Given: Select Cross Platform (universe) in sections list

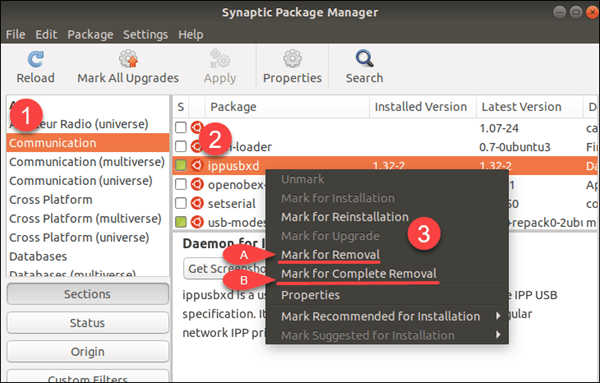Looking at the screenshot, I should tap(79, 237).
